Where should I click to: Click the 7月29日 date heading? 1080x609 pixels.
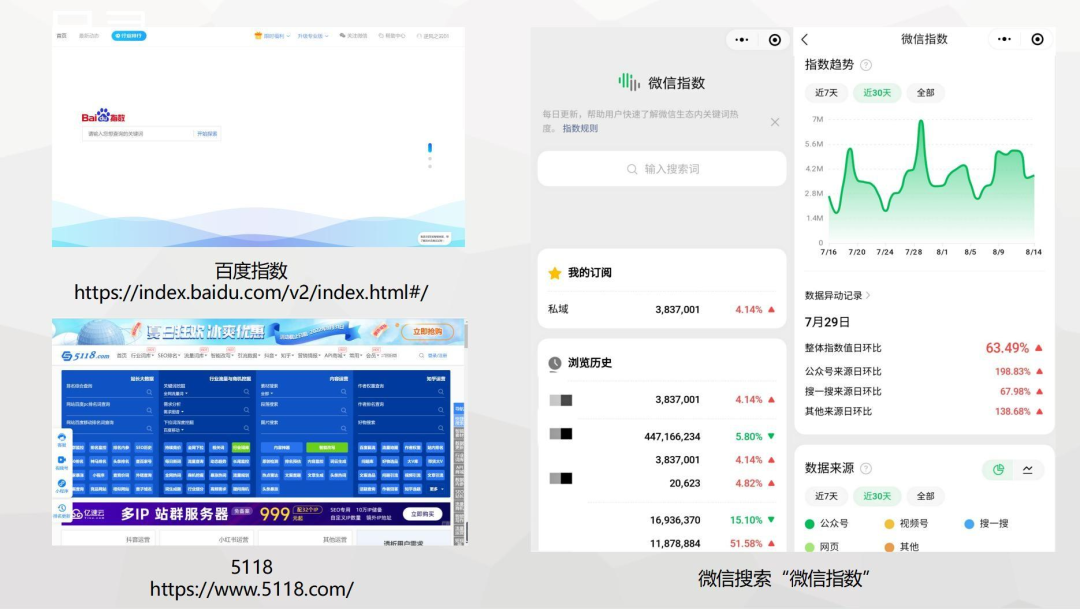pos(827,322)
